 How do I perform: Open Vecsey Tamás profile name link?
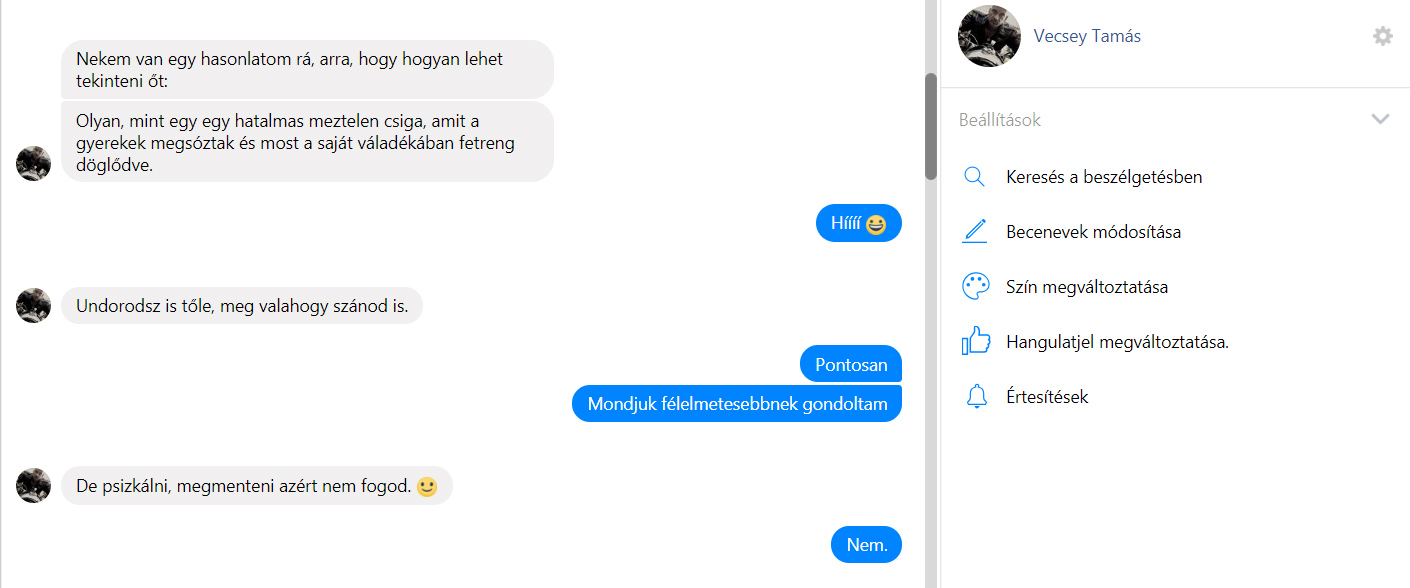[1087, 37]
